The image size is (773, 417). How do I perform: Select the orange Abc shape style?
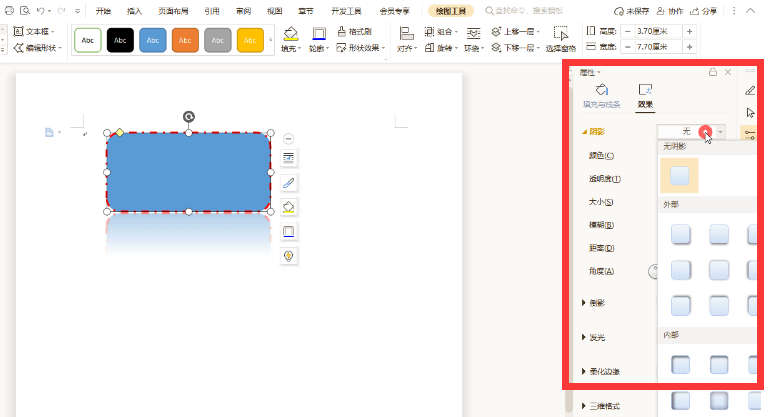pos(185,40)
